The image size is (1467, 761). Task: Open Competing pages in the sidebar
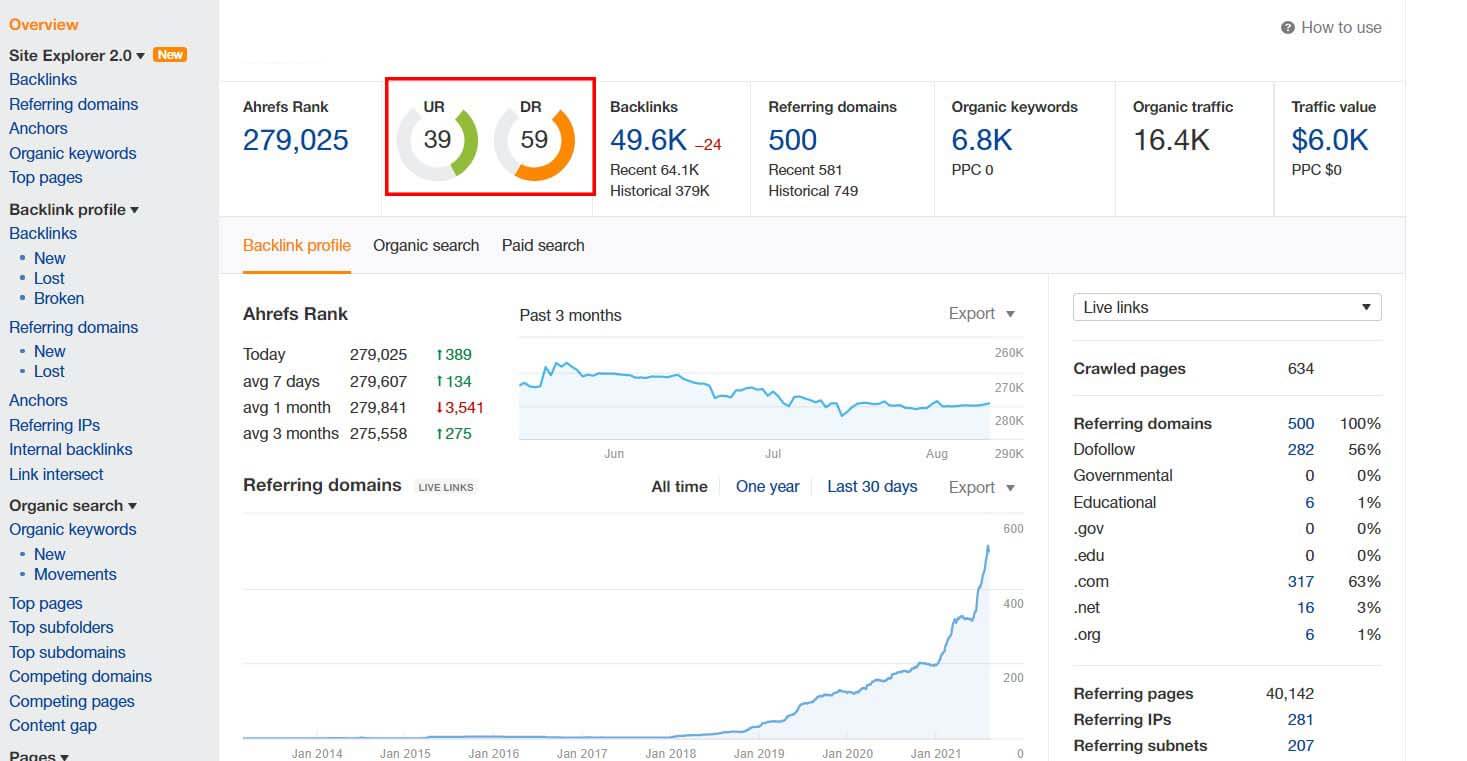click(x=72, y=701)
